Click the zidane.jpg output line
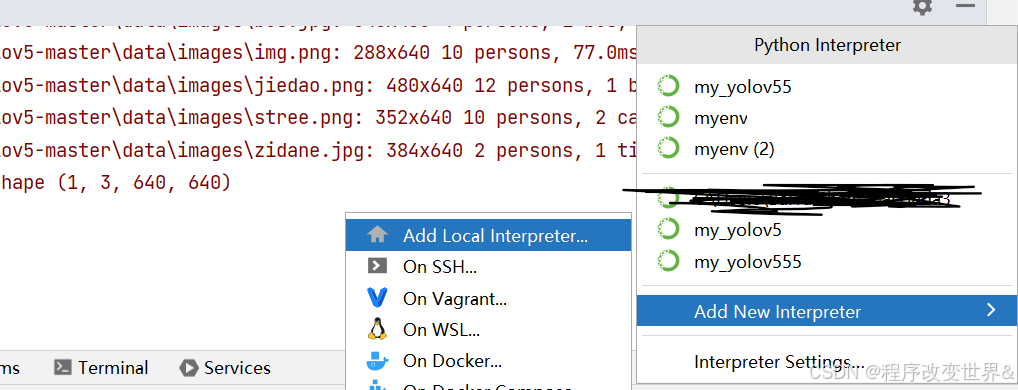The width and height of the screenshot is (1018, 390). click(x=318, y=151)
